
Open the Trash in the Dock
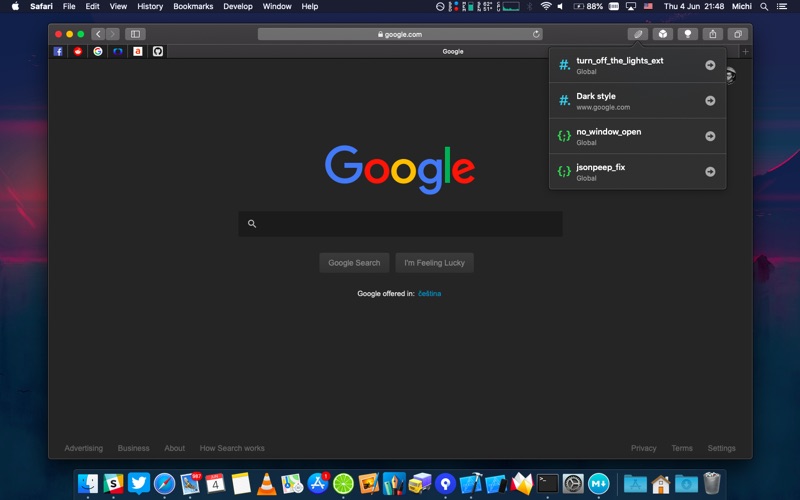click(x=712, y=483)
